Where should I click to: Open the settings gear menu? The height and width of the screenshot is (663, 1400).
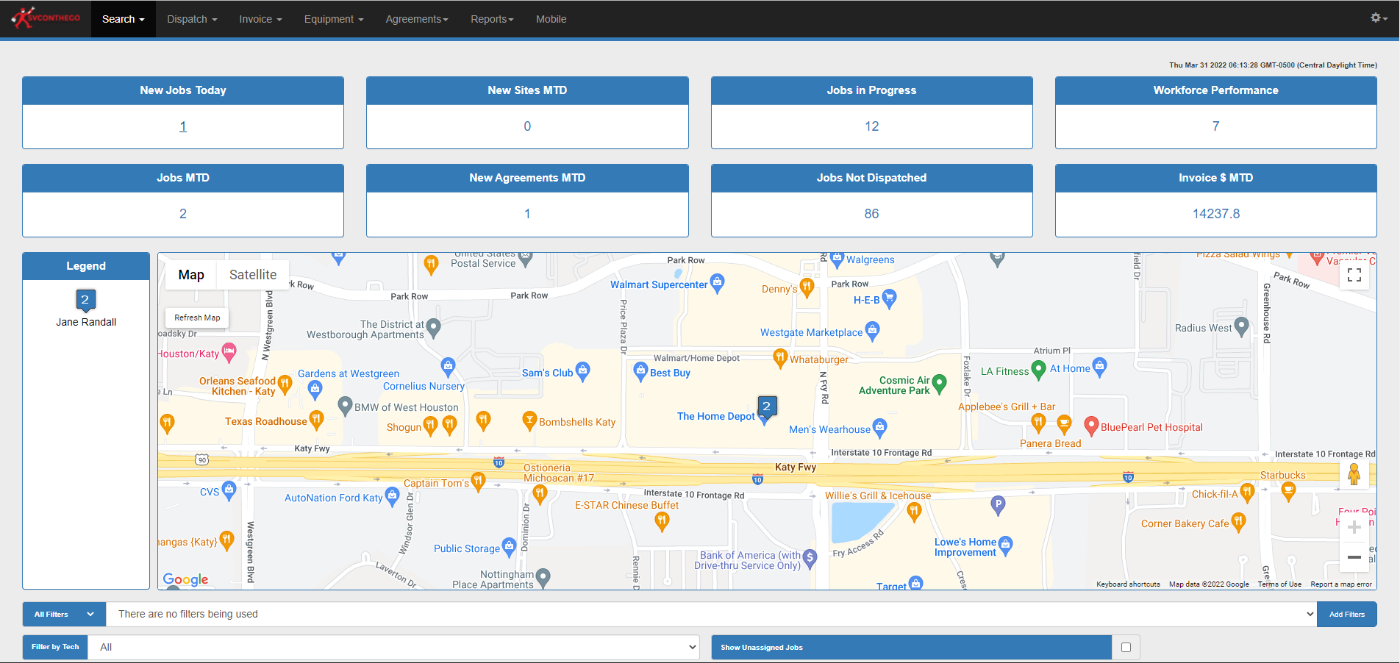(x=1378, y=18)
